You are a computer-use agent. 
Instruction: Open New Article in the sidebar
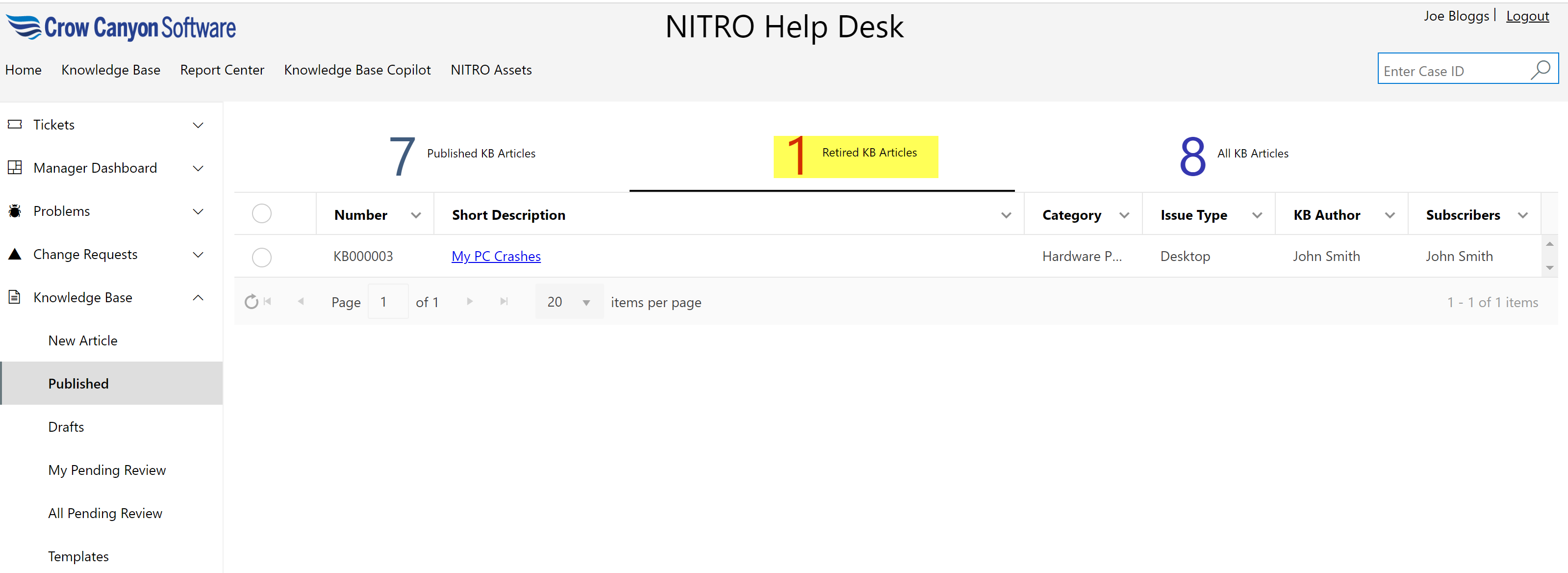83,340
